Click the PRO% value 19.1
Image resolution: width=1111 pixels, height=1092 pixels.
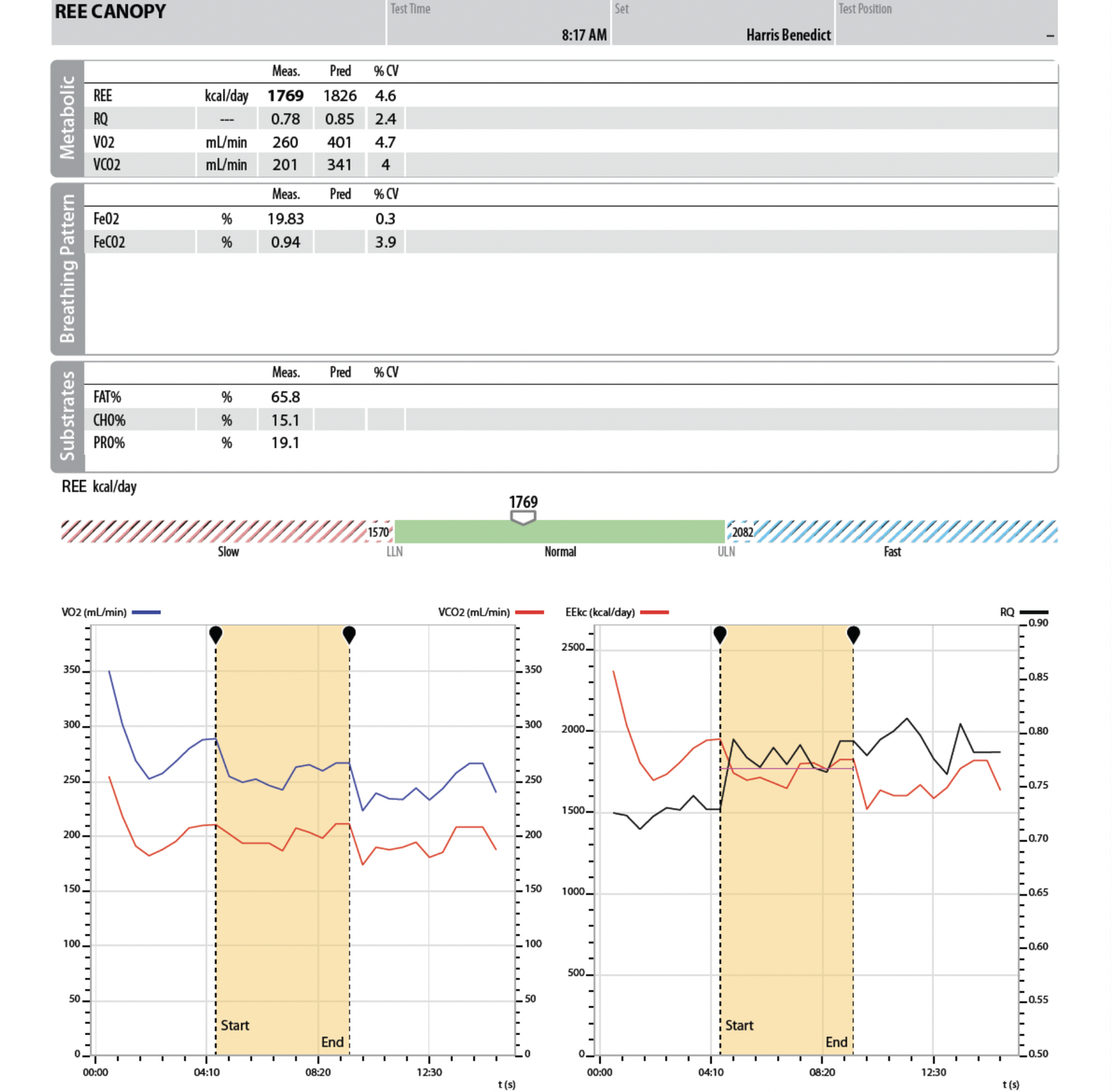tap(285, 442)
